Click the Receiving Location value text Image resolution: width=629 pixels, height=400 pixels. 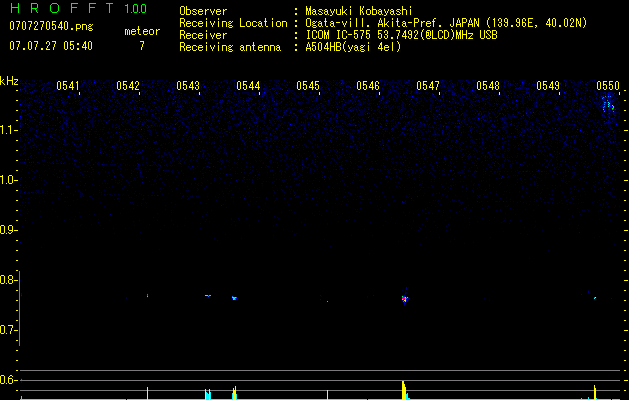point(446,23)
